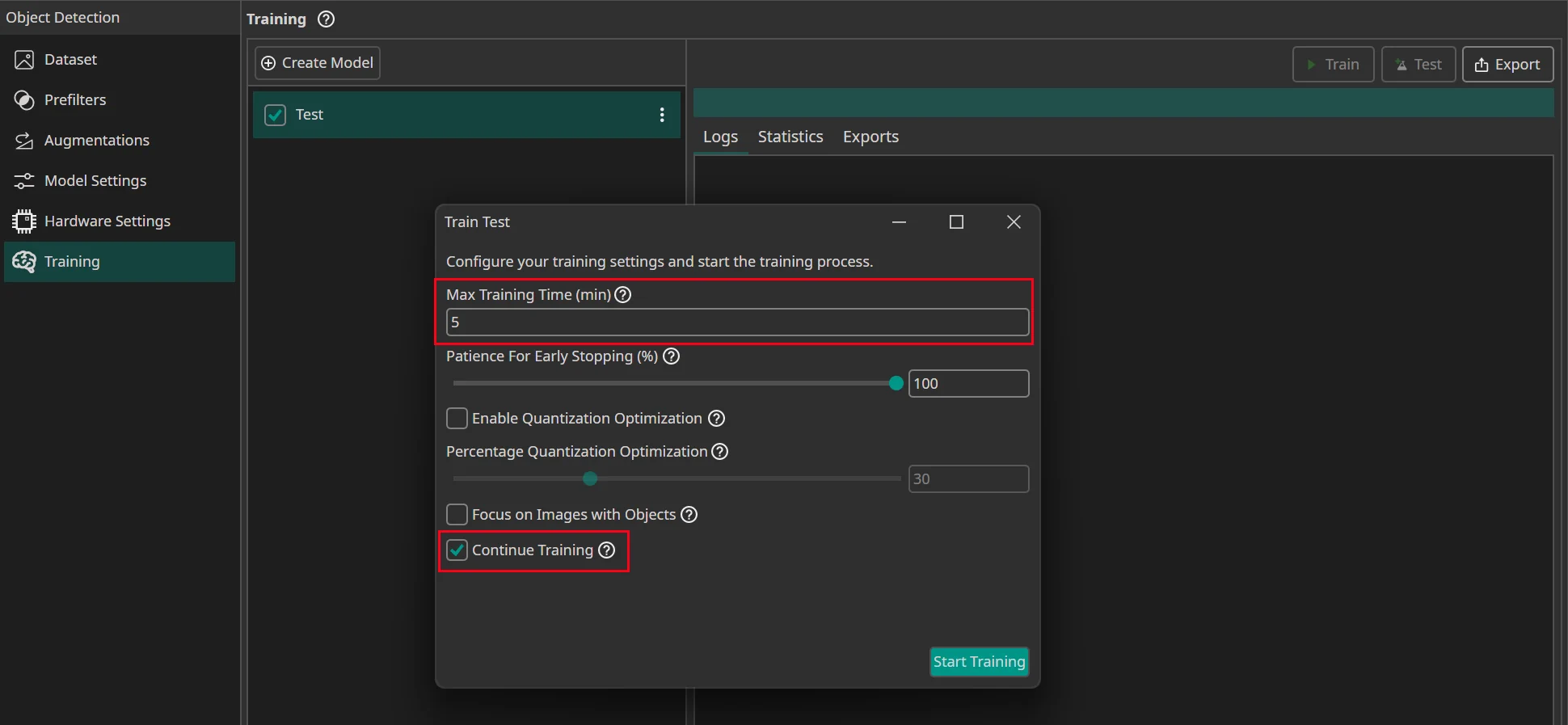The image size is (1568, 725).
Task: Open three-dot menu for Test model
Action: tap(662, 115)
